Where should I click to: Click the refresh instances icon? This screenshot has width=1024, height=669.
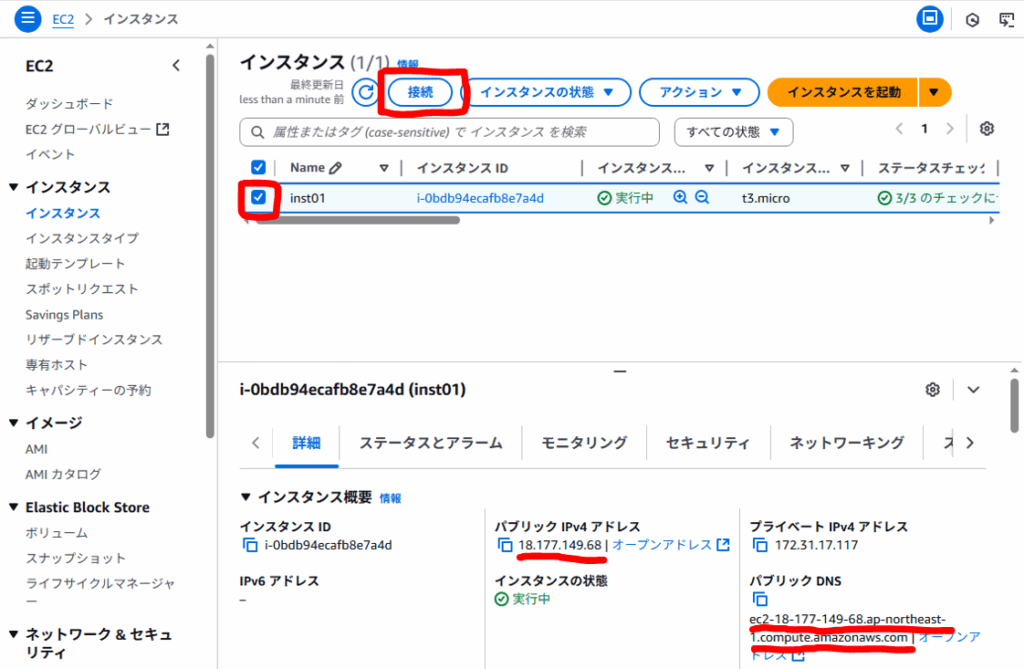tap(366, 92)
